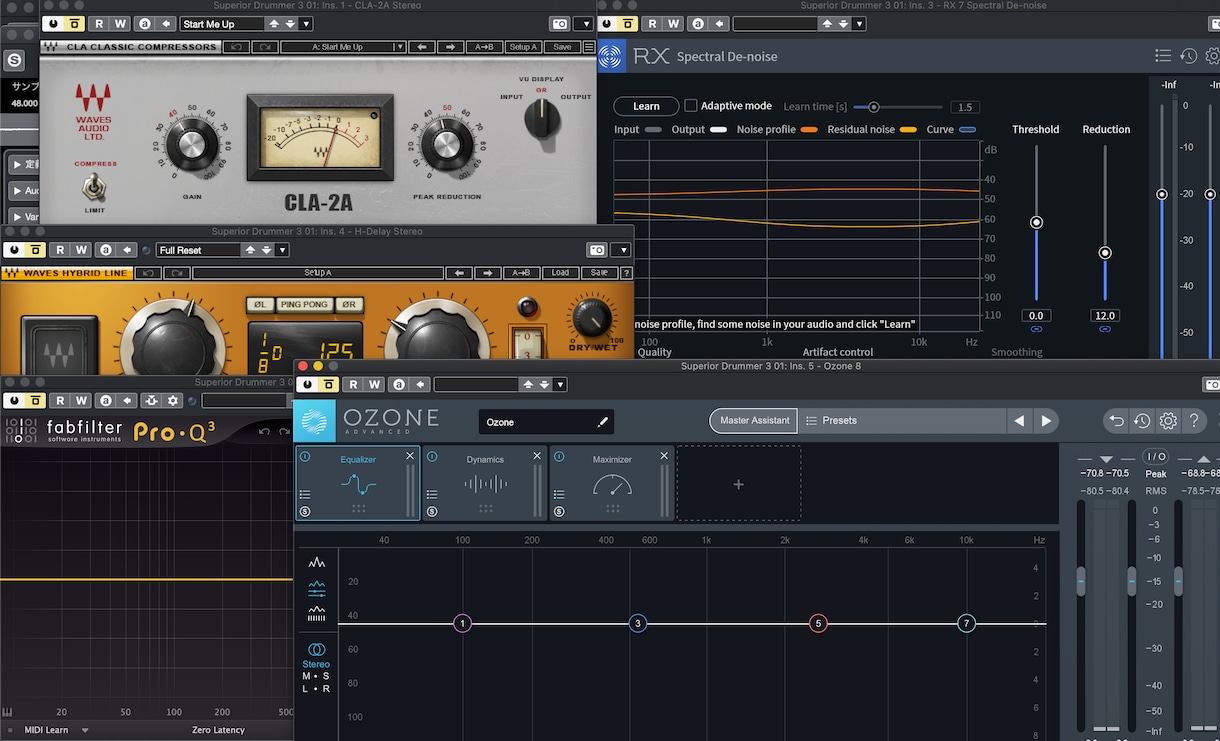Viewport: 1220px width, 741px height.
Task: Click the Setup A button in CLA-2A
Action: click(x=523, y=47)
